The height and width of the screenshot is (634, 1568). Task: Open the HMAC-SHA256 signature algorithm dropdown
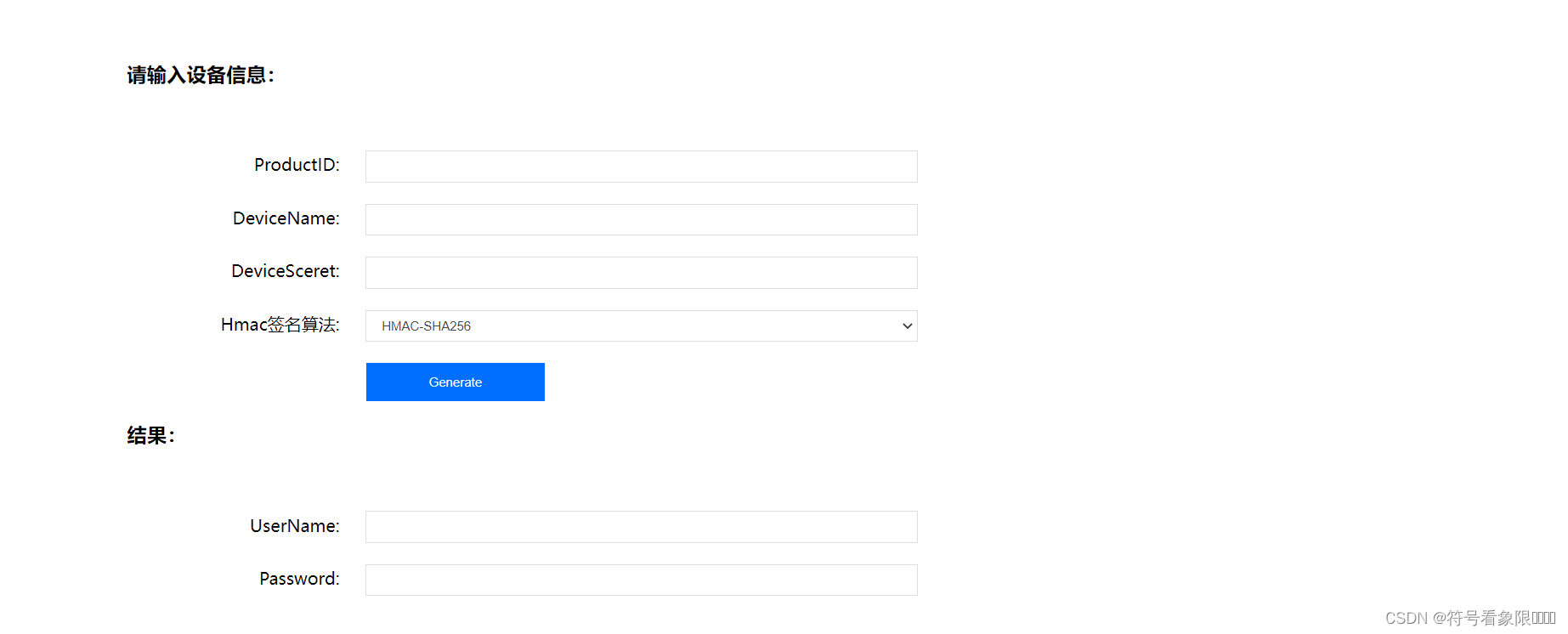[x=642, y=326]
